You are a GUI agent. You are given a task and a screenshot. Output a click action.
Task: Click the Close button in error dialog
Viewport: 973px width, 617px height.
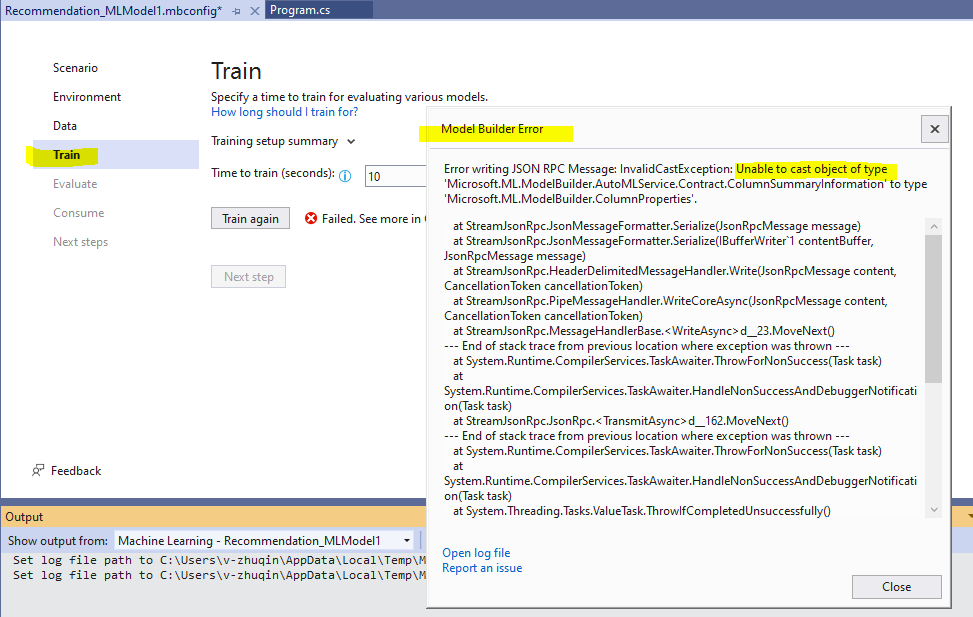896,587
